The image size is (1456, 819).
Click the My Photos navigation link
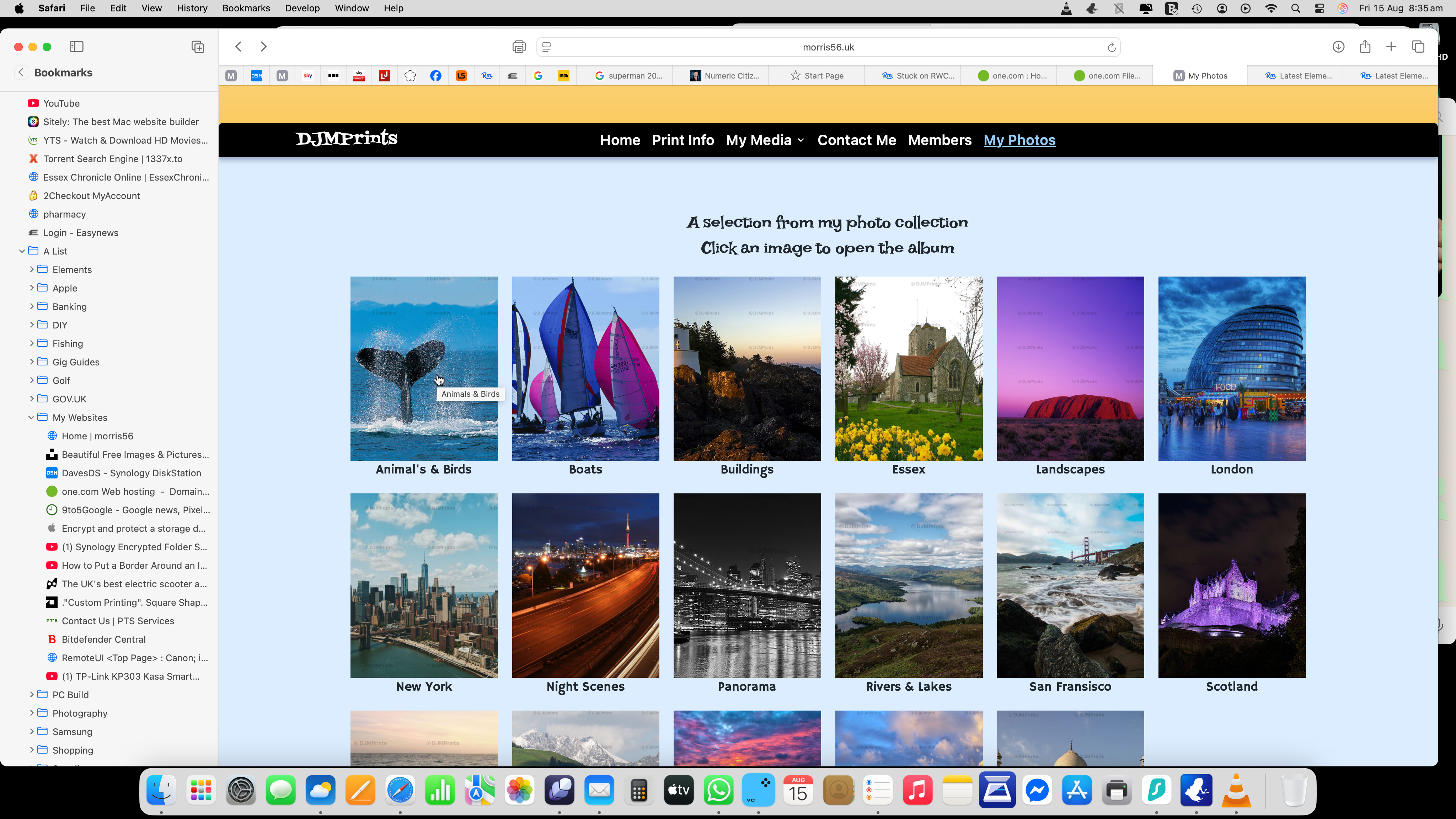pyautogui.click(x=1019, y=140)
